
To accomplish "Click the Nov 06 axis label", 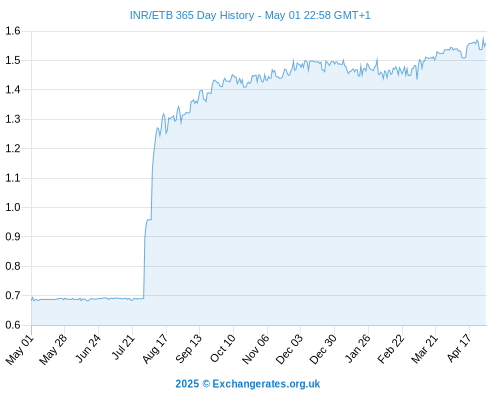I will pos(255,349).
